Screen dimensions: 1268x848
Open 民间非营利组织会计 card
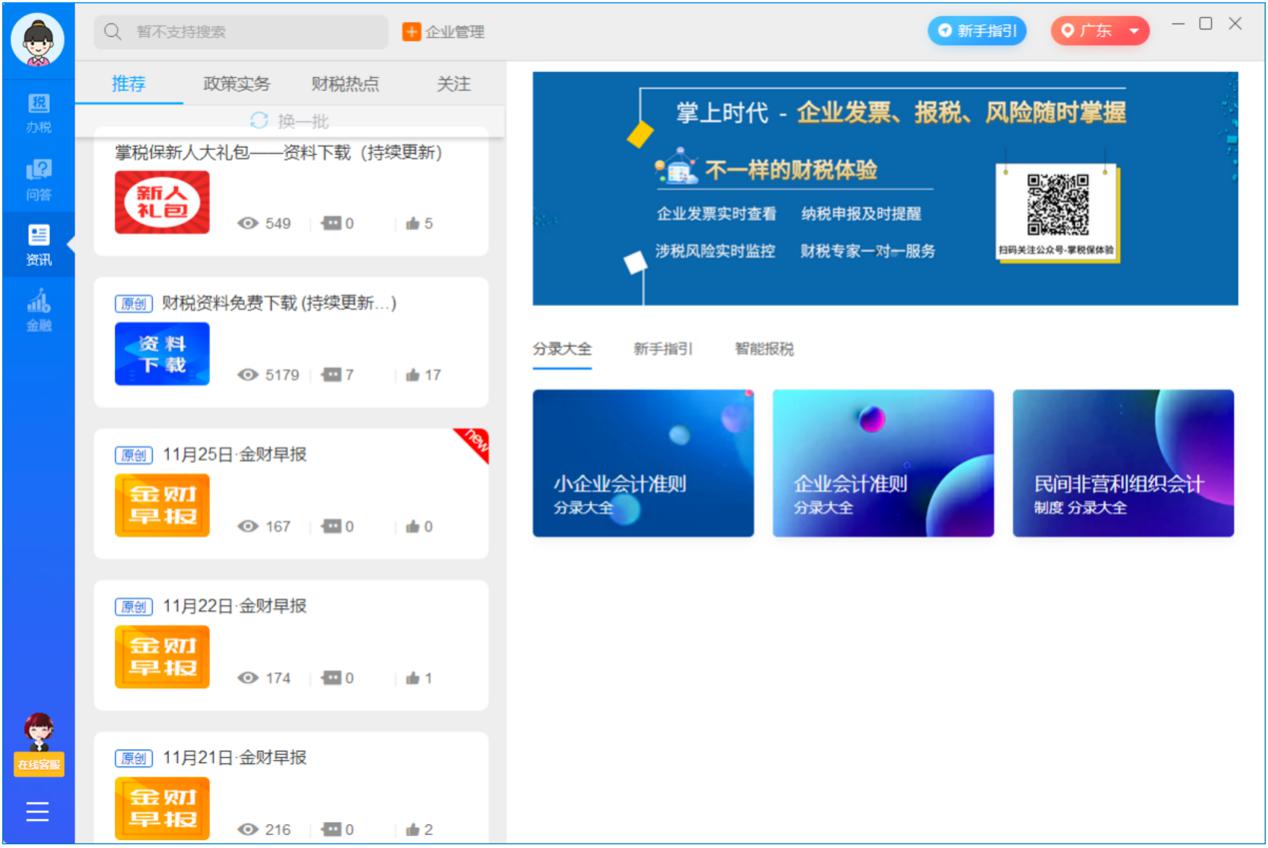click(x=1123, y=463)
